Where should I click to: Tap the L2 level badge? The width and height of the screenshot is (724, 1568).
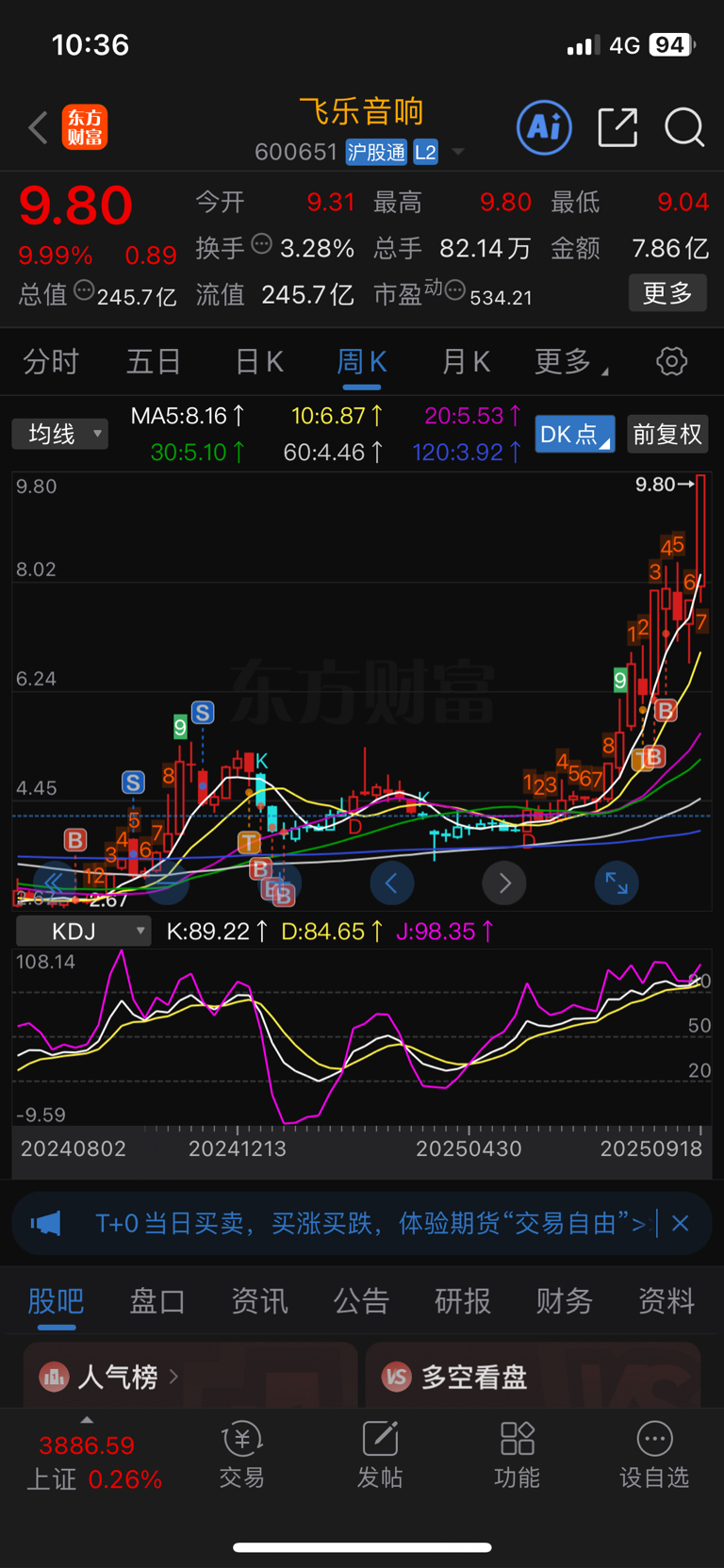(426, 152)
